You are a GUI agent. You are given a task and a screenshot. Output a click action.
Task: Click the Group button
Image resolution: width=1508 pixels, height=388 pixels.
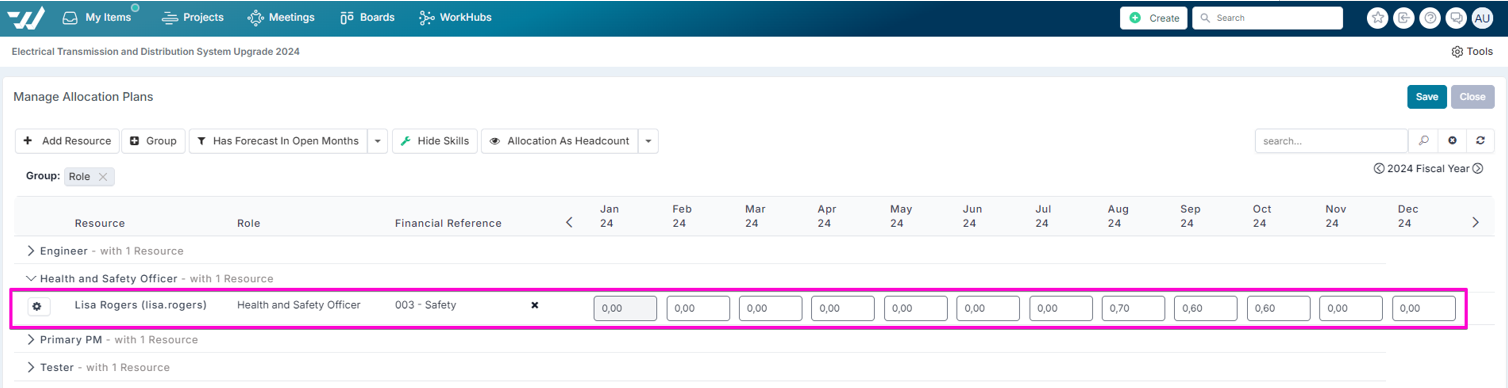pos(153,141)
